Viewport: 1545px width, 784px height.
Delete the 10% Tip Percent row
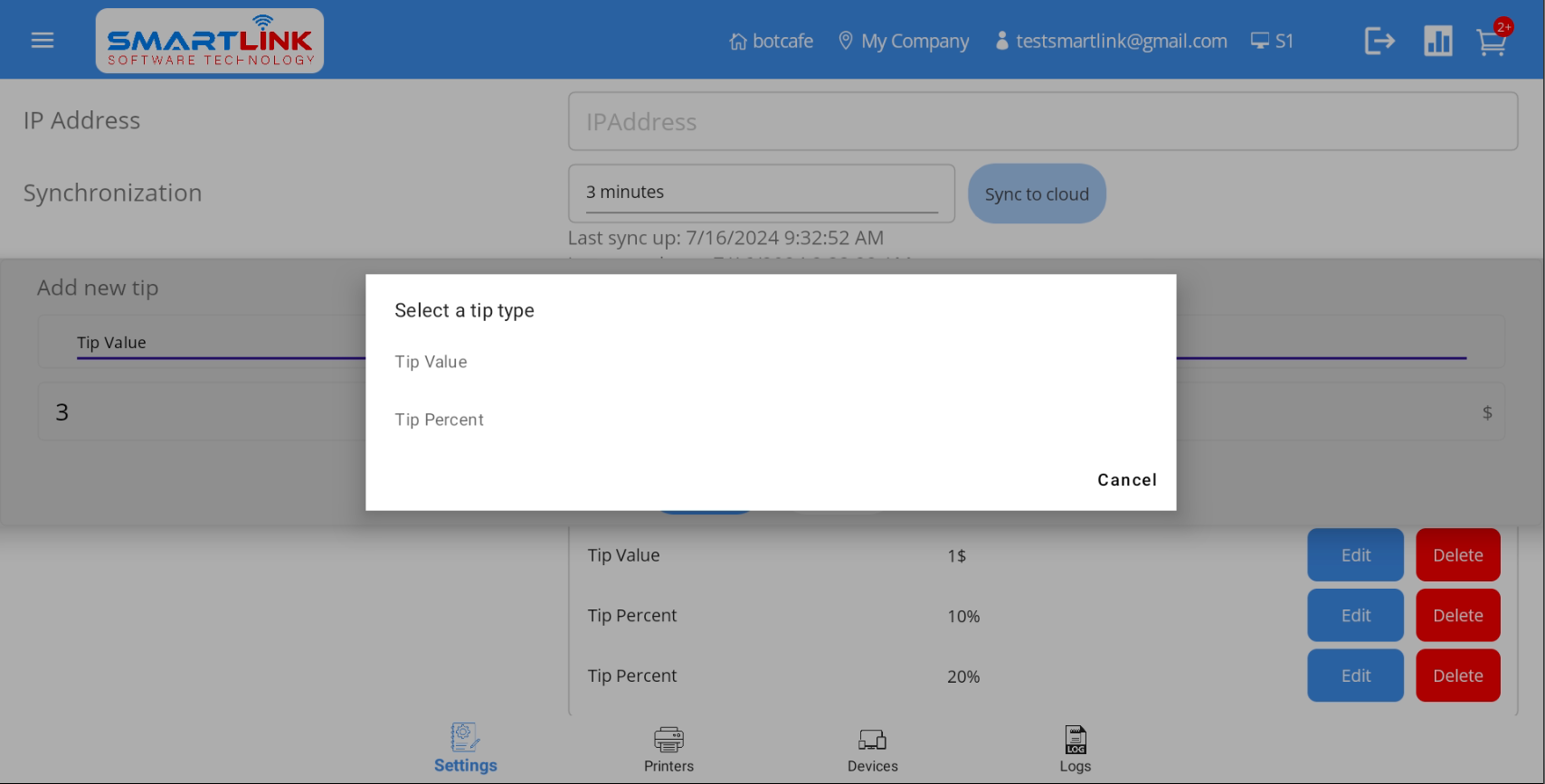1457,616
